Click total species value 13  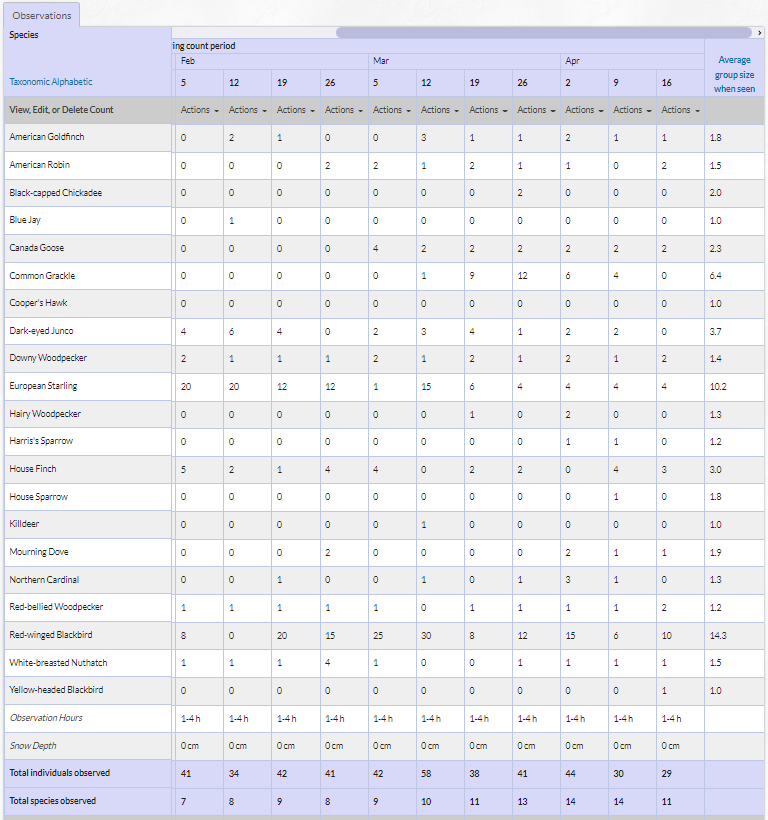point(522,801)
